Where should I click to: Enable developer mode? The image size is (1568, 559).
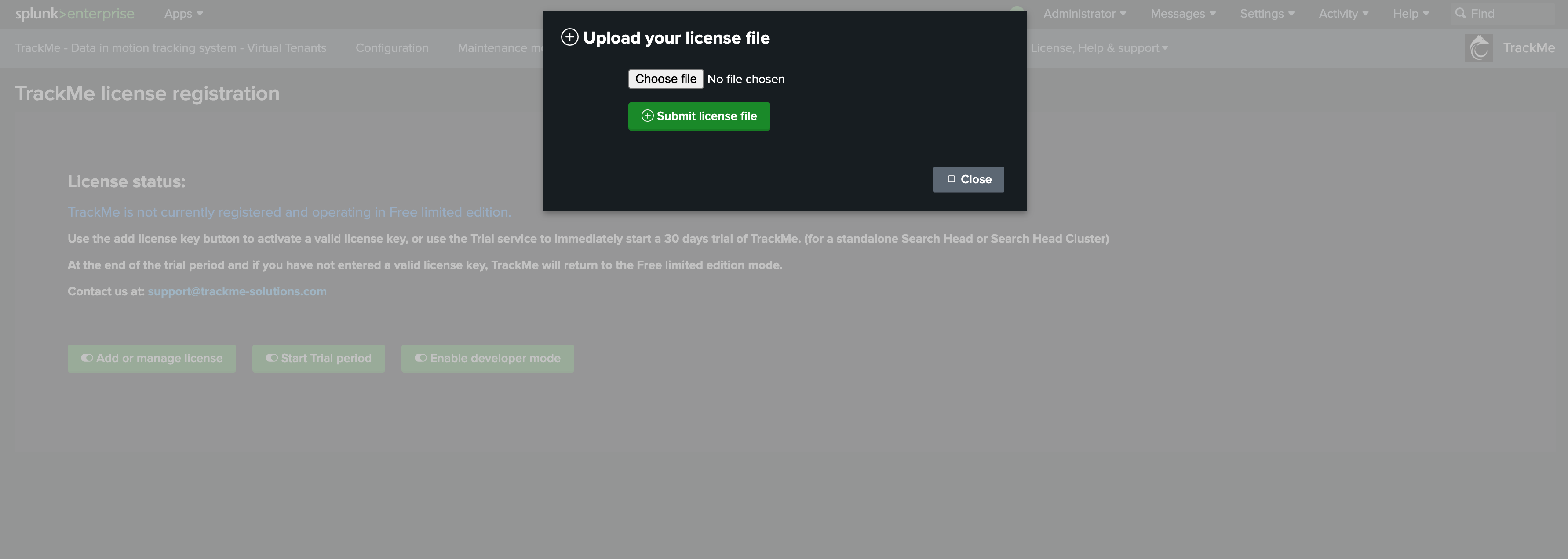tap(488, 359)
